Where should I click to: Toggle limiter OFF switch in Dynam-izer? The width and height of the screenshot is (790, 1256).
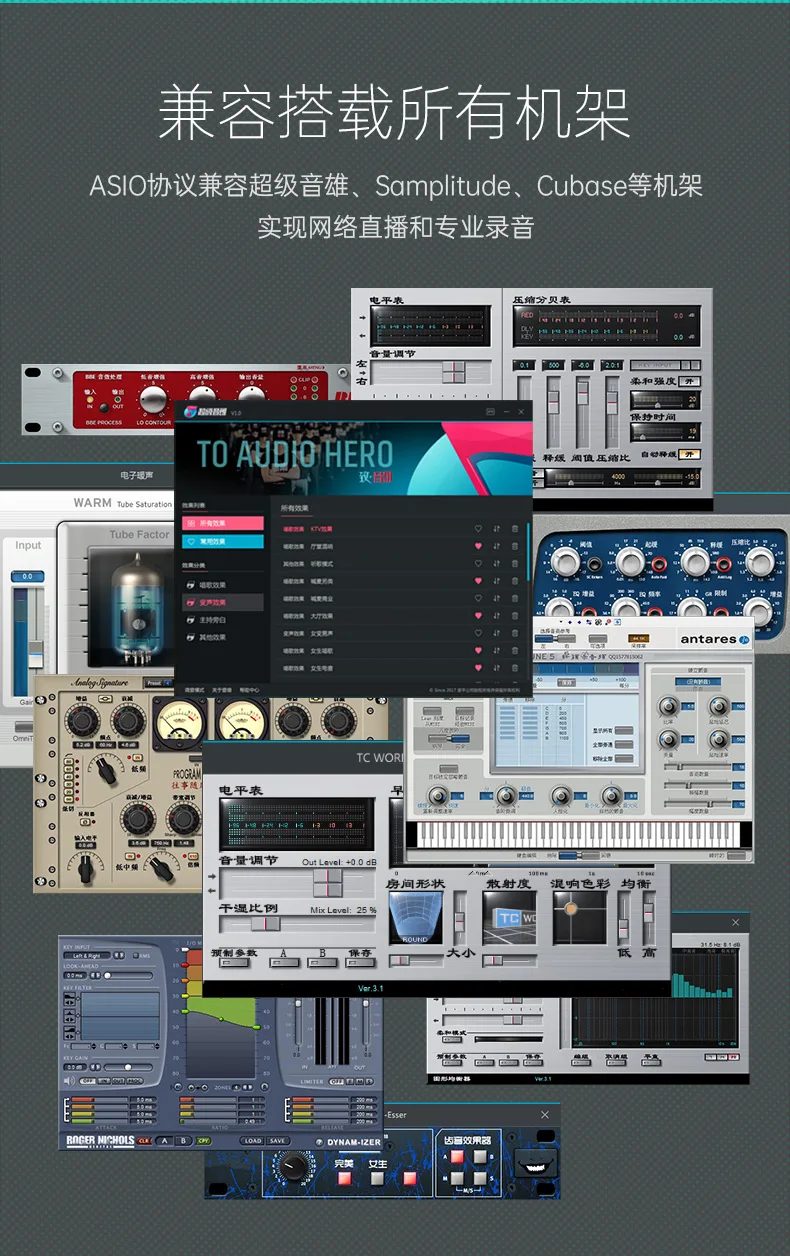(x=337, y=1081)
